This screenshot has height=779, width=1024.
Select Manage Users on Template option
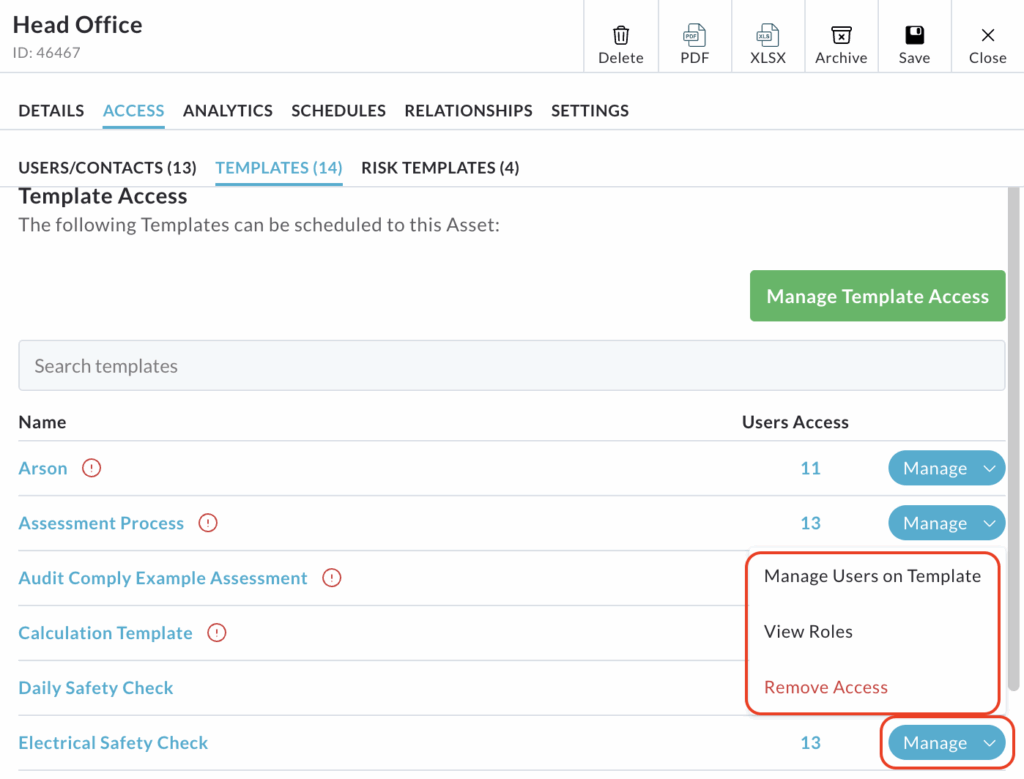(872, 576)
